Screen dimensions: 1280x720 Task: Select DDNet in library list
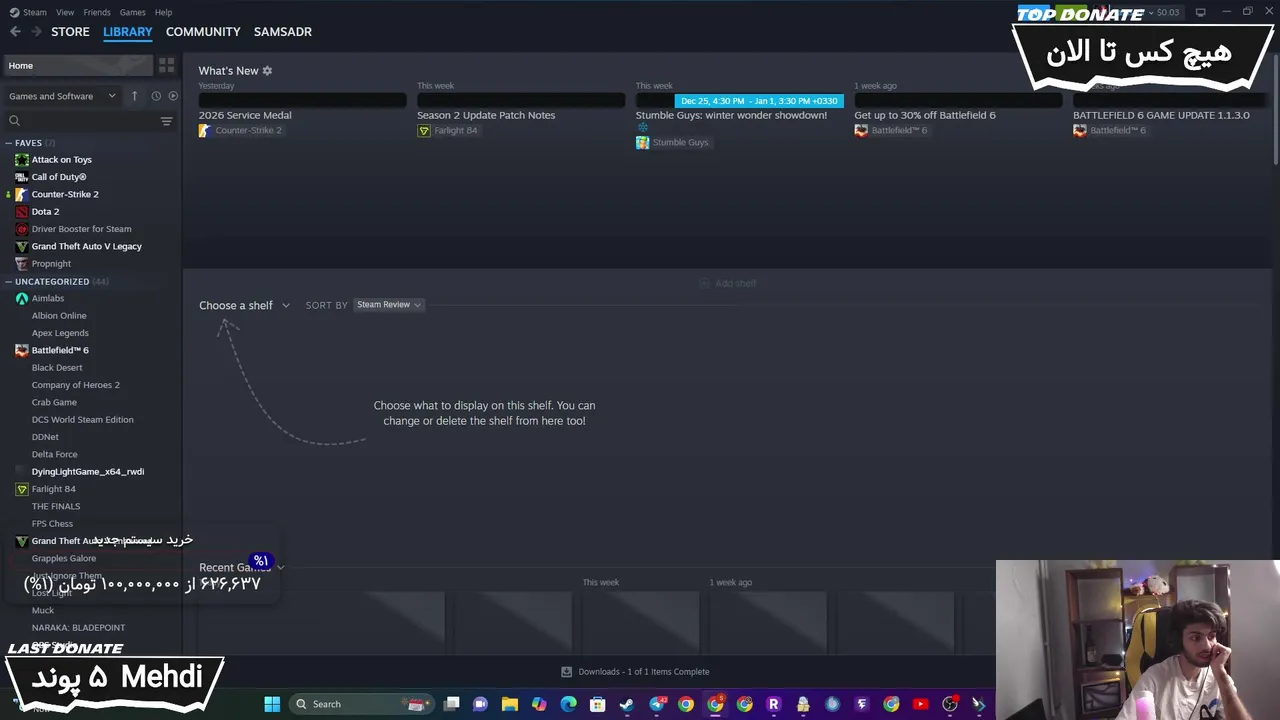(45, 437)
